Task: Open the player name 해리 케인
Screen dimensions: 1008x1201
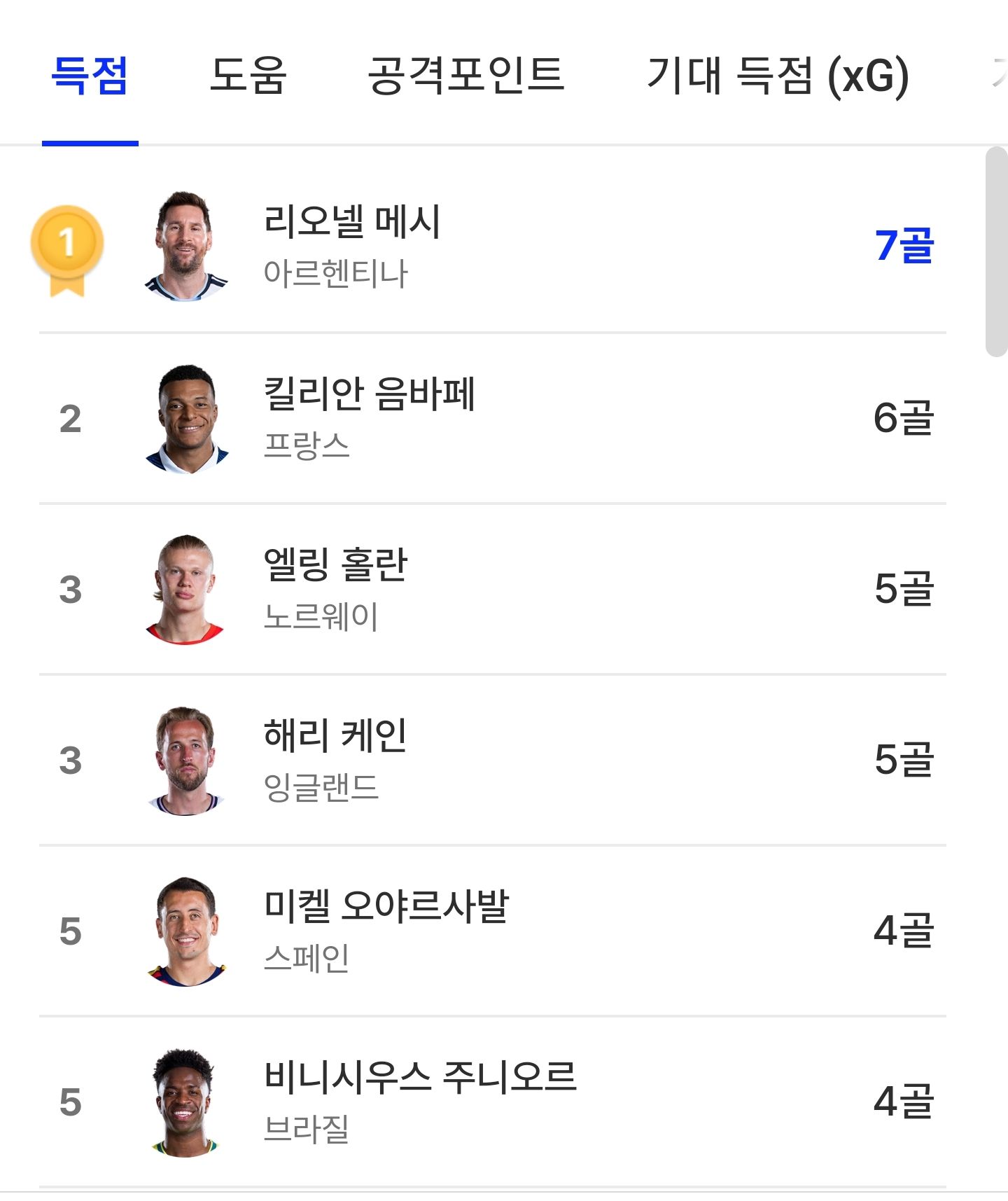Action: point(335,735)
